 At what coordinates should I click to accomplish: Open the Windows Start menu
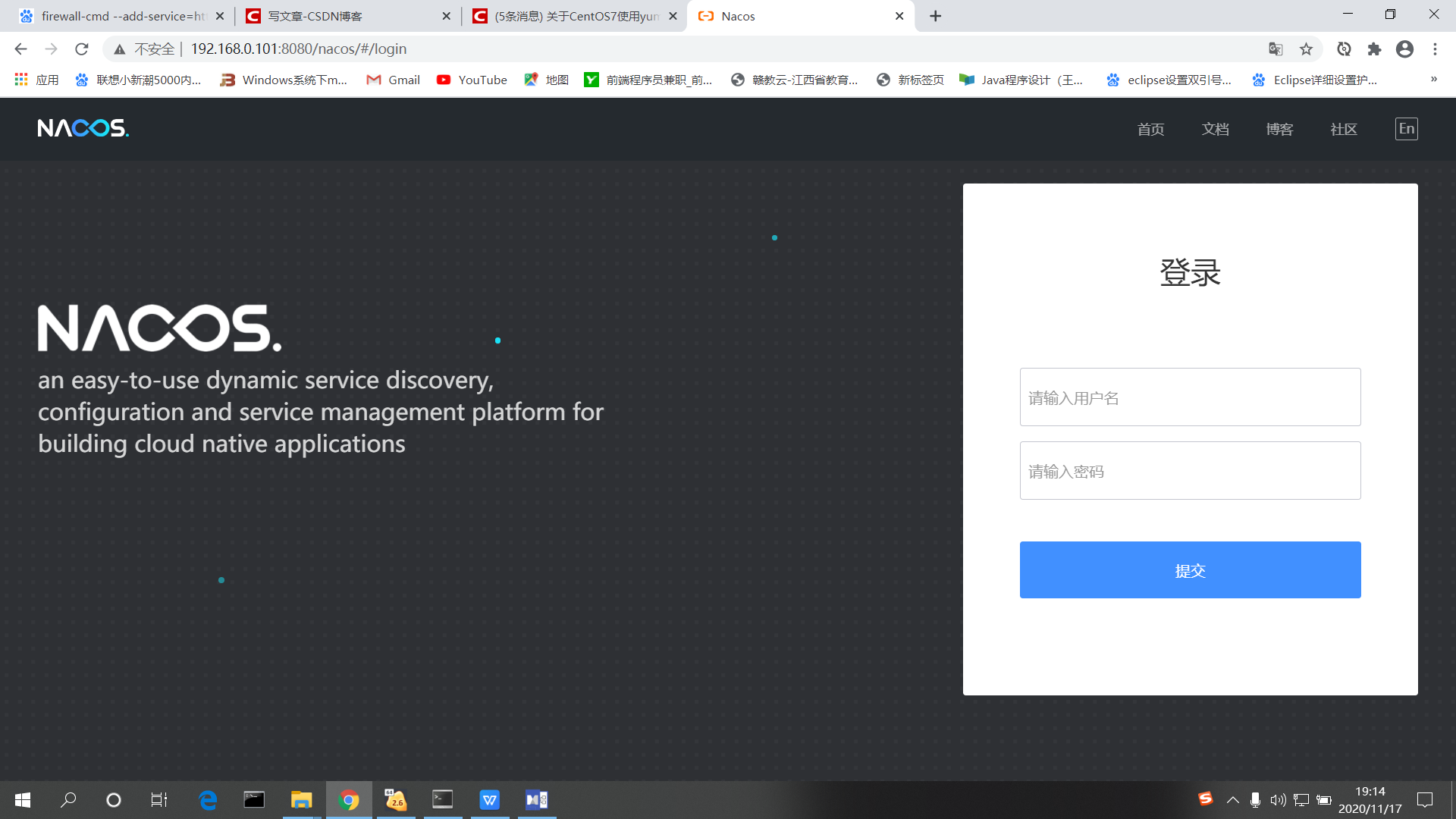pyautogui.click(x=23, y=800)
